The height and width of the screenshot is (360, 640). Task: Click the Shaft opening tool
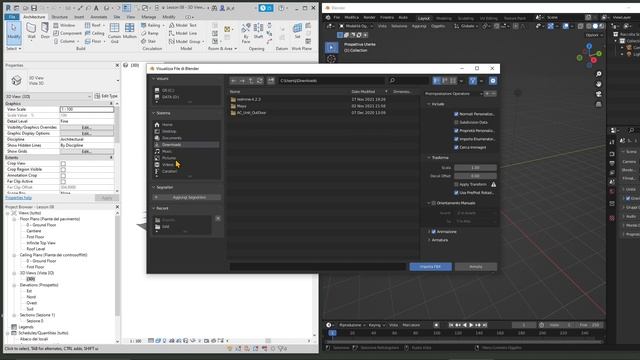pos(258,31)
